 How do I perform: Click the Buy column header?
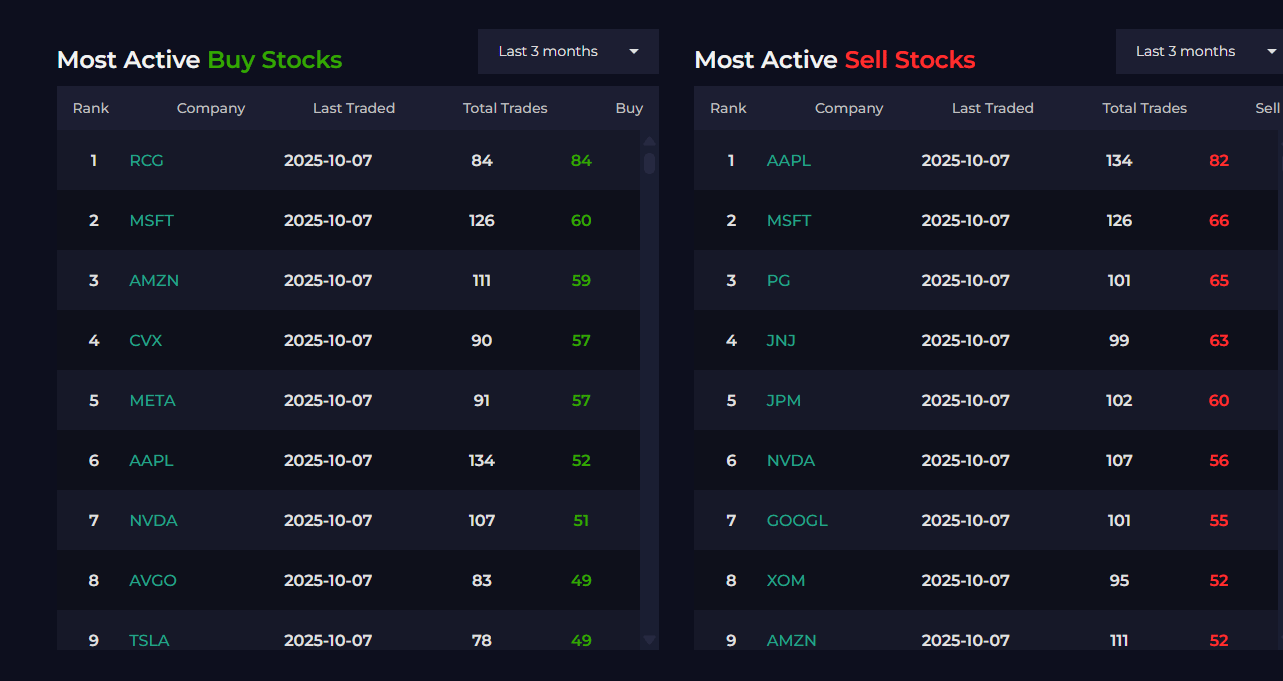coord(629,108)
